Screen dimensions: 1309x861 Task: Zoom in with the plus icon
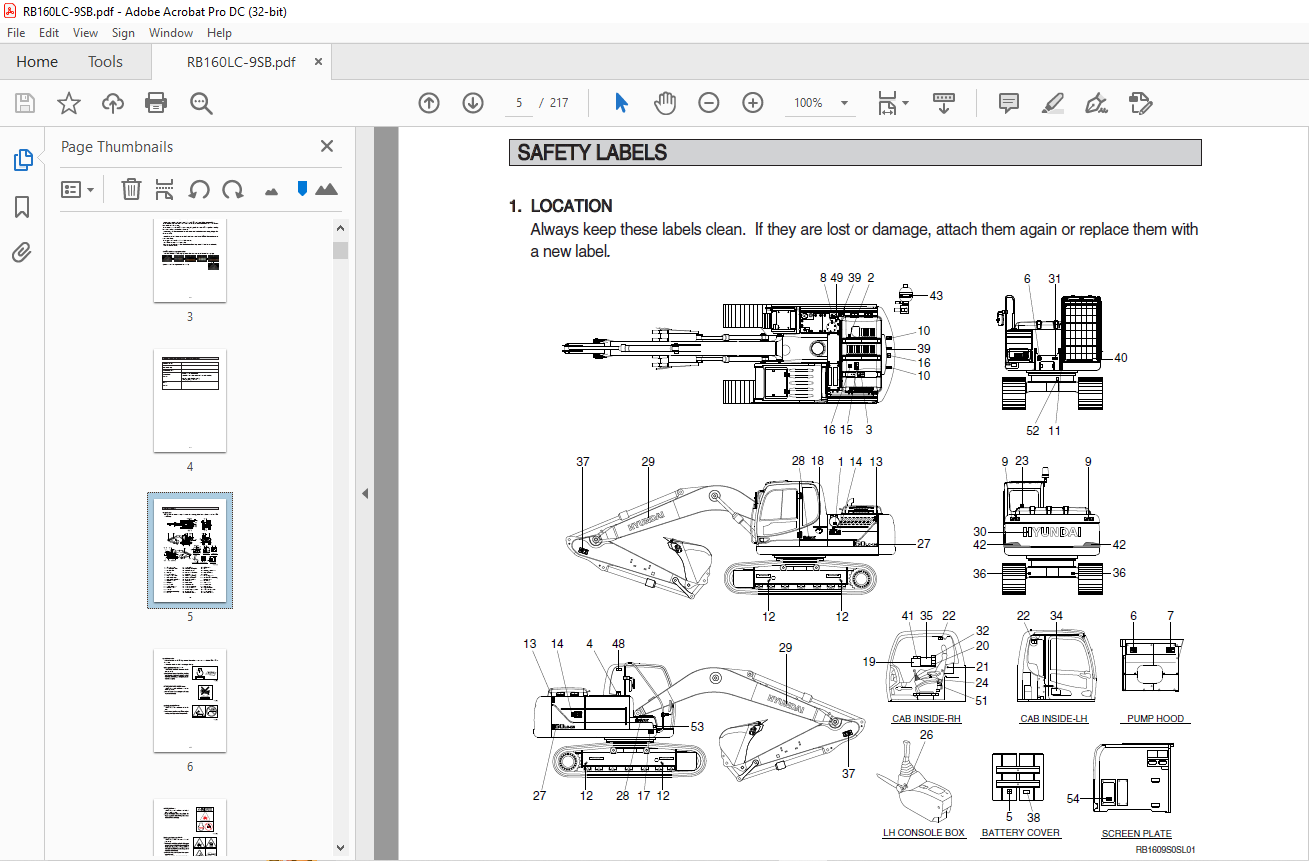click(x=753, y=103)
